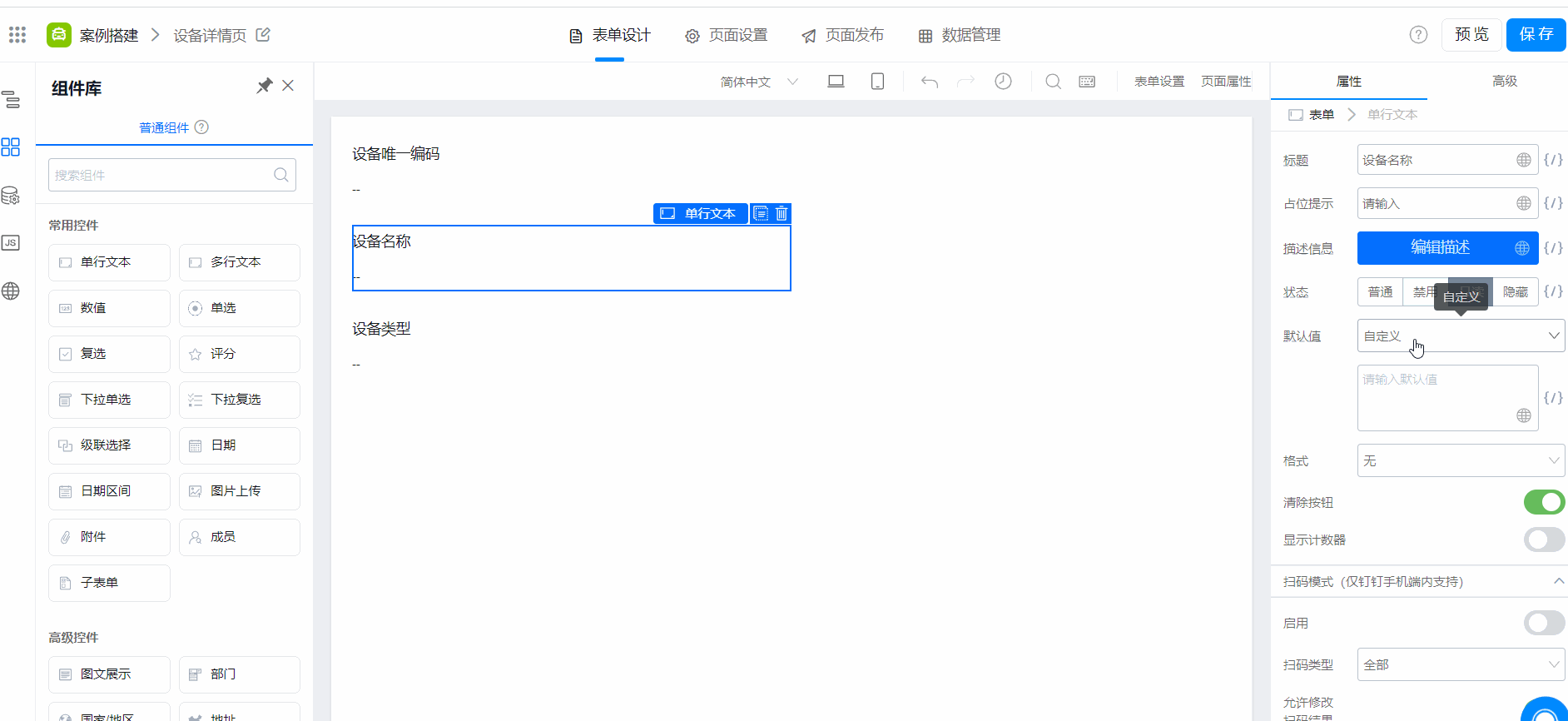Screen dimensions: 1568x721
Task: Switch to 页面设置 tab
Action: [x=726, y=35]
